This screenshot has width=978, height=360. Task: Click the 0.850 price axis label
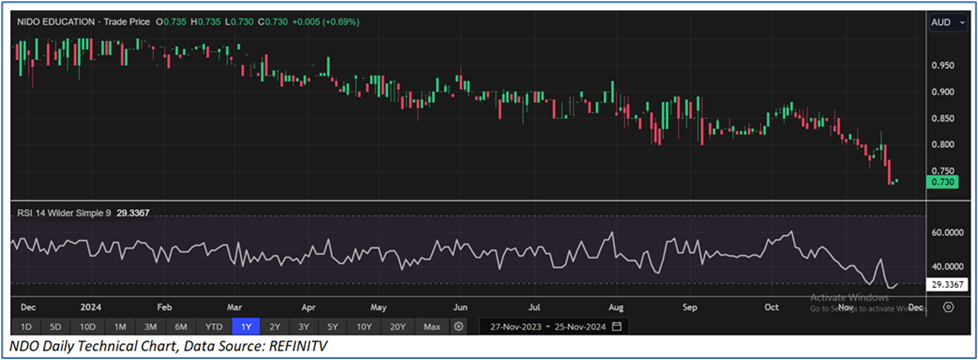(x=942, y=119)
